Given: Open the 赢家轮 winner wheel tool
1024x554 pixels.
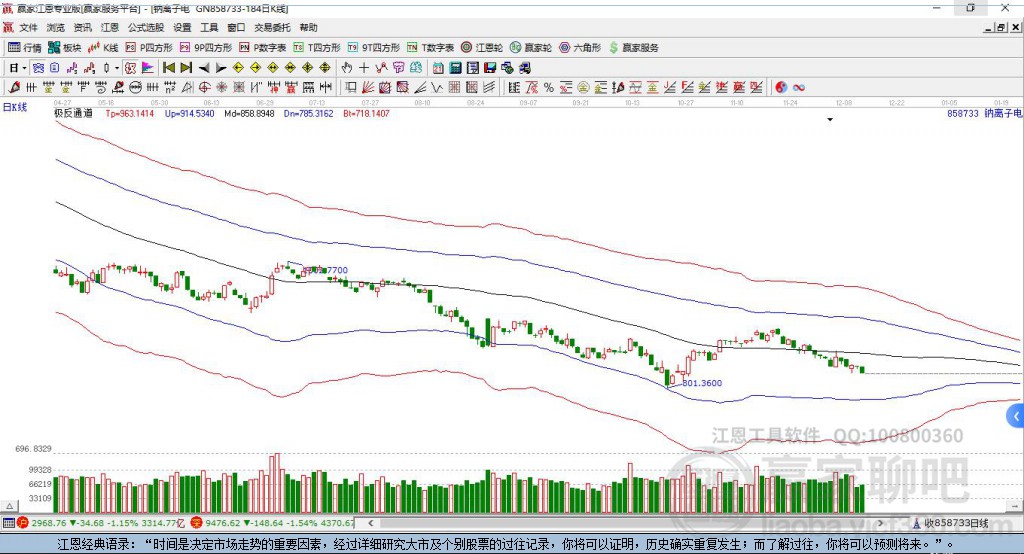Looking at the screenshot, I should pos(531,48).
